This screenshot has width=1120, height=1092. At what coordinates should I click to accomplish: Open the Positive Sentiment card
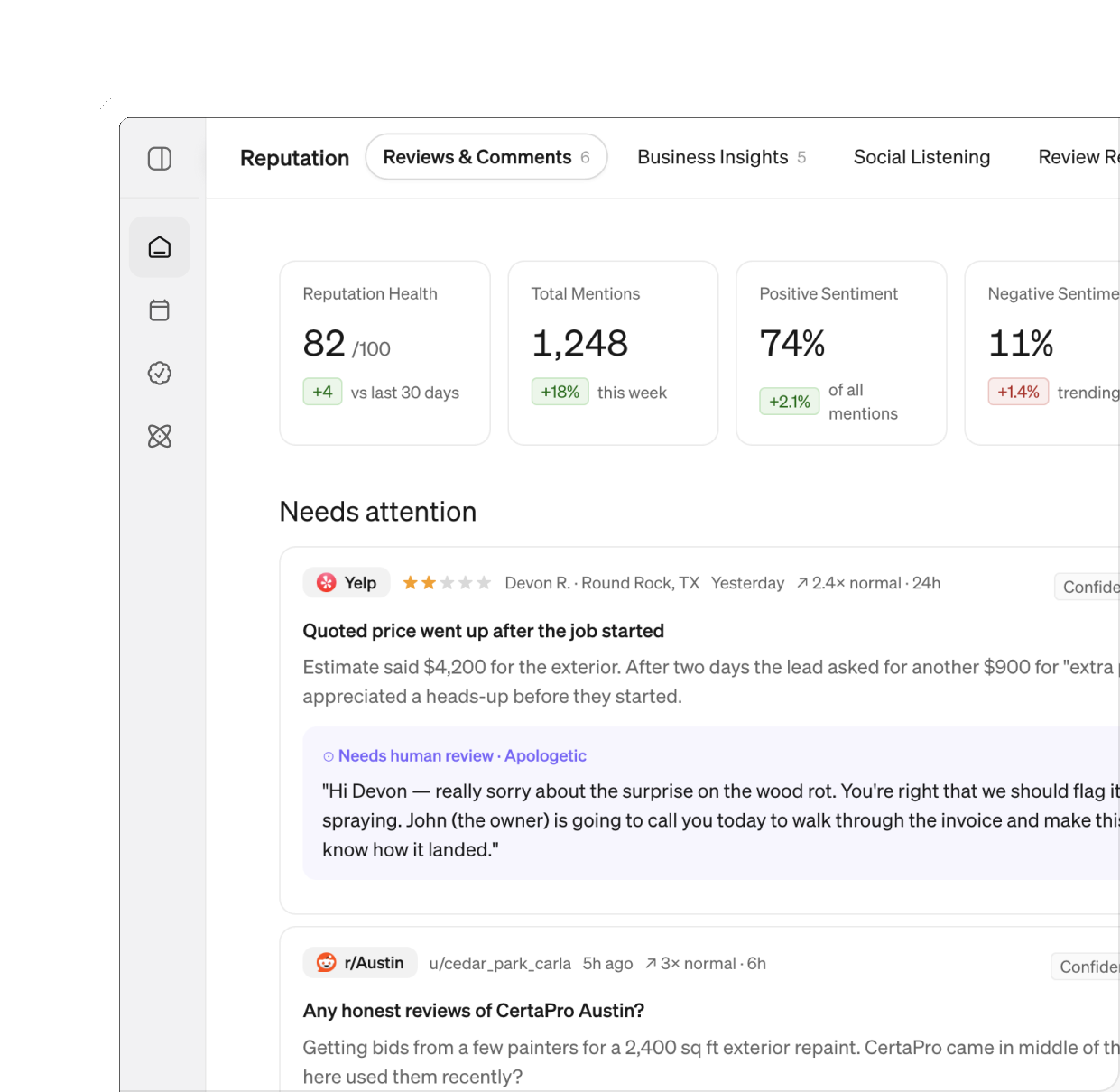(842, 353)
